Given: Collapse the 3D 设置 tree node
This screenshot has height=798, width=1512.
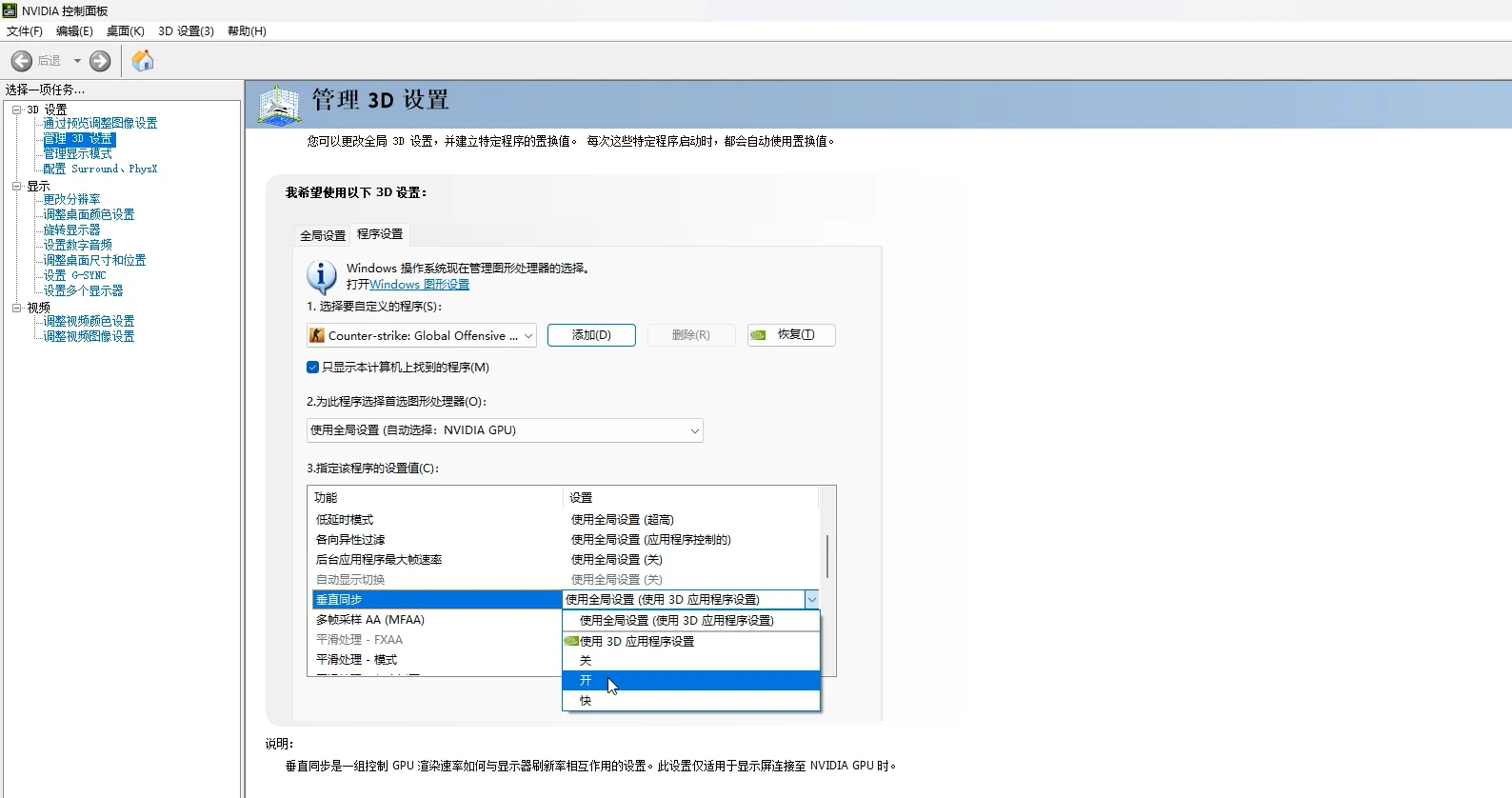Looking at the screenshot, I should point(16,110).
